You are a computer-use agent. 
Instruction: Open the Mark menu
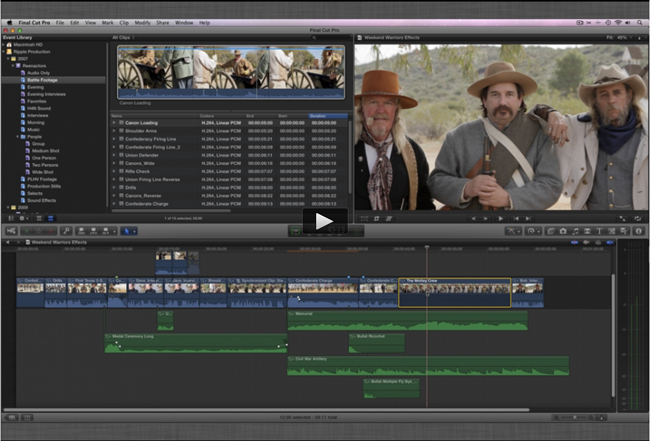(x=108, y=23)
